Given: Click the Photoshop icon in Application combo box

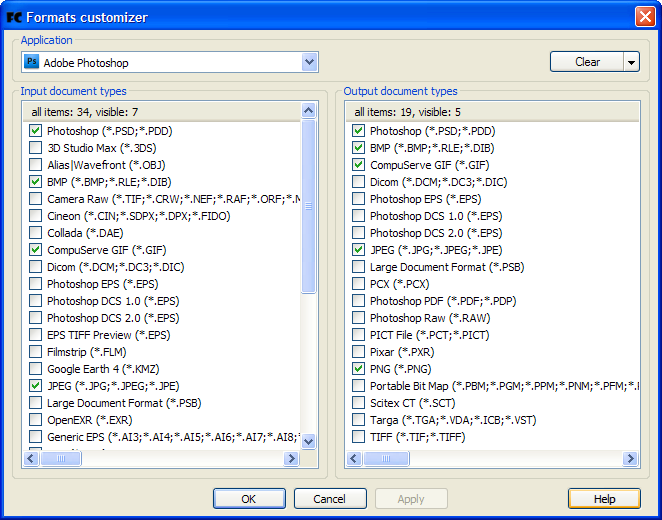Looking at the screenshot, I should 32,62.
